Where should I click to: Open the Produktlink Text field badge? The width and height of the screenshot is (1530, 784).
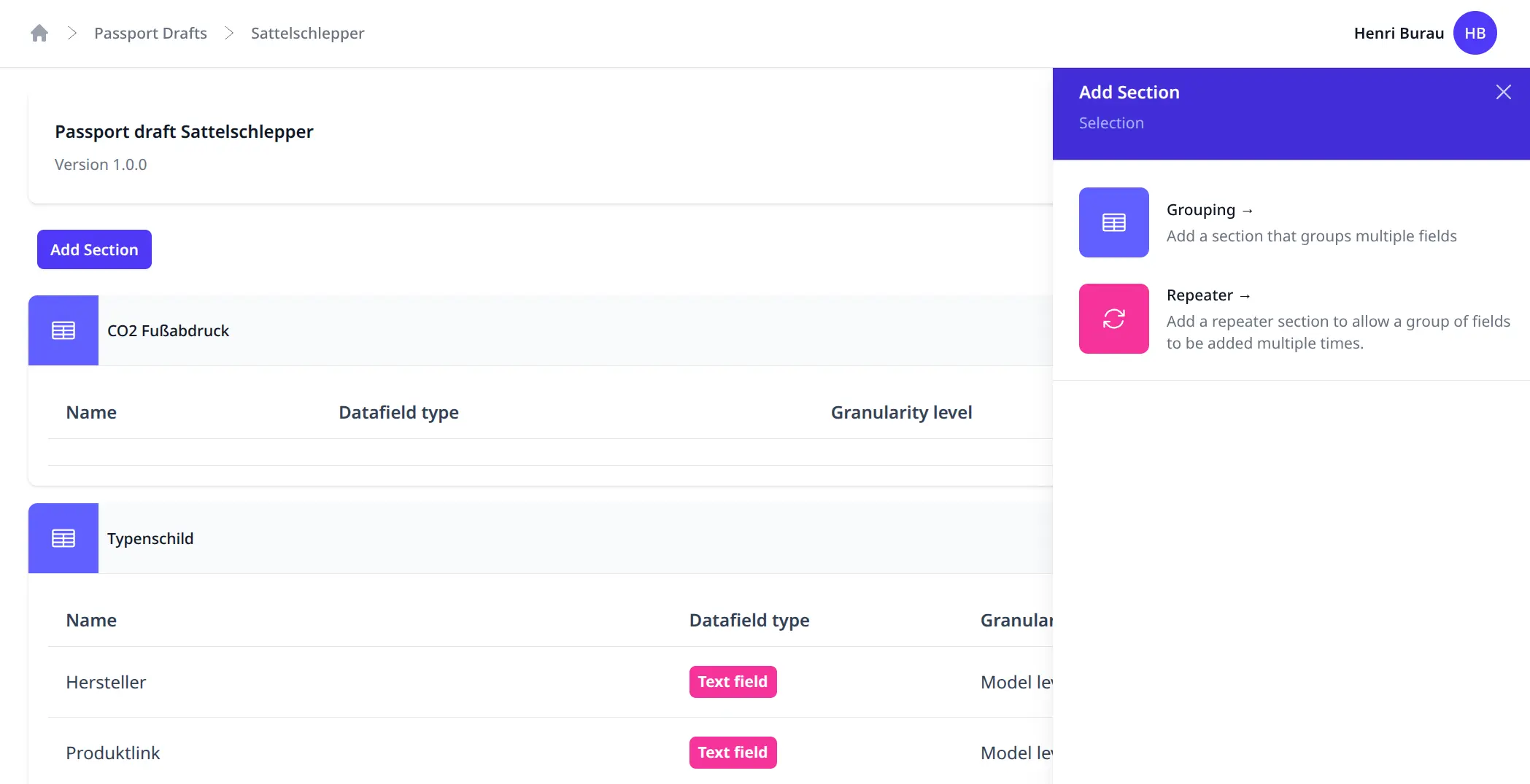pyautogui.click(x=733, y=752)
